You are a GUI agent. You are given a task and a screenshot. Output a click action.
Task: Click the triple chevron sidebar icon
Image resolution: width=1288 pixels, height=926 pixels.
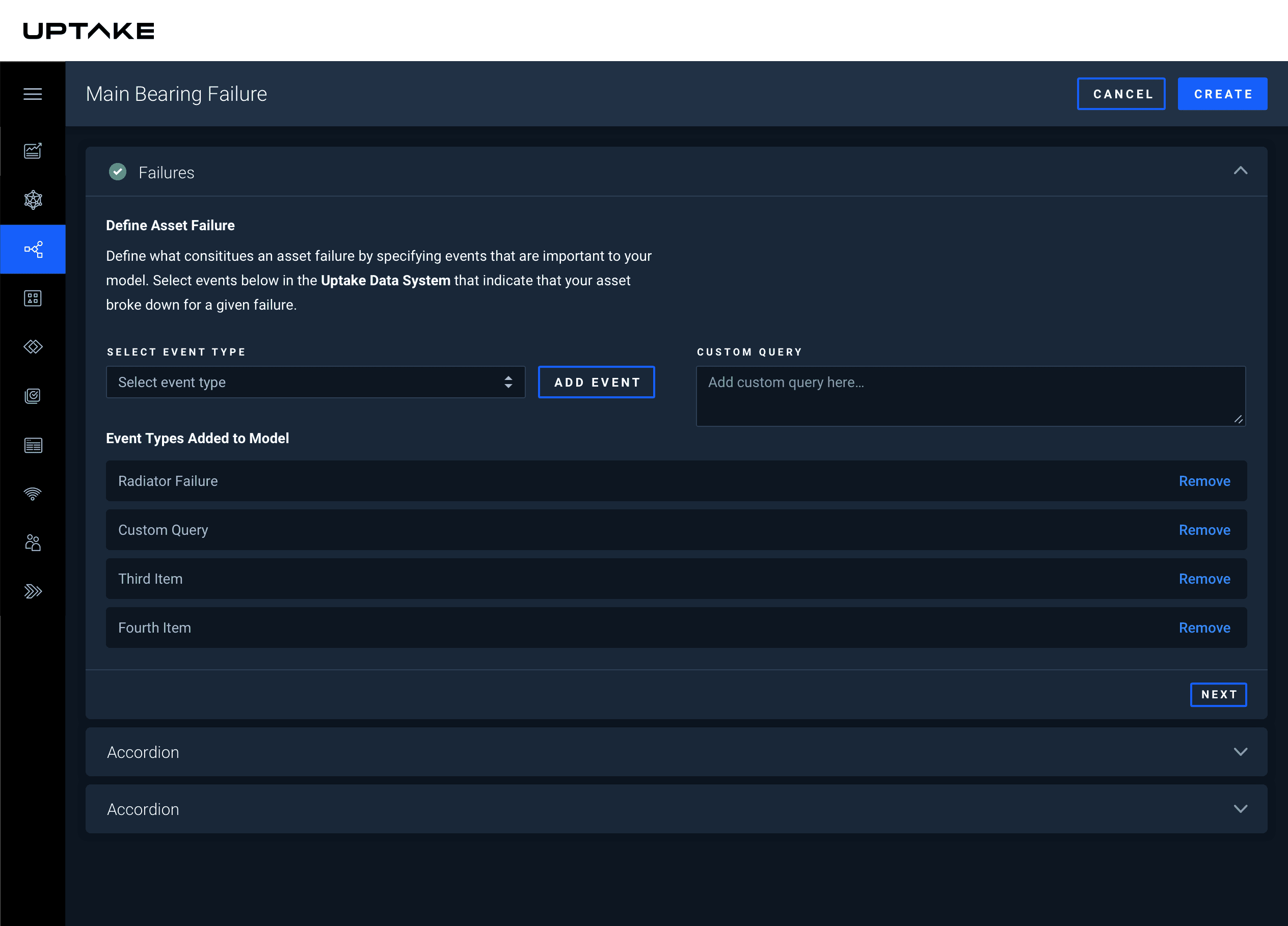pos(33,591)
